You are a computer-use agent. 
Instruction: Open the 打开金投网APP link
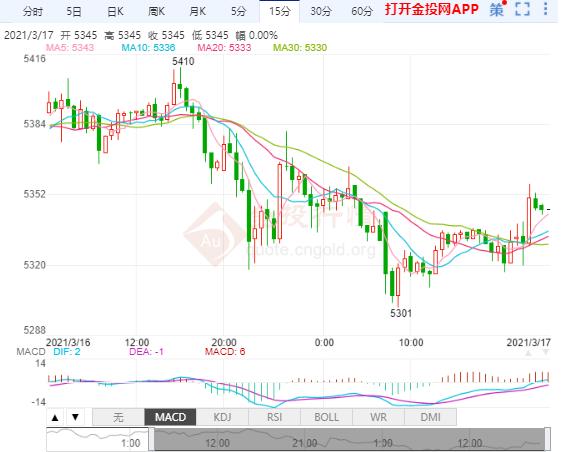(432, 9)
